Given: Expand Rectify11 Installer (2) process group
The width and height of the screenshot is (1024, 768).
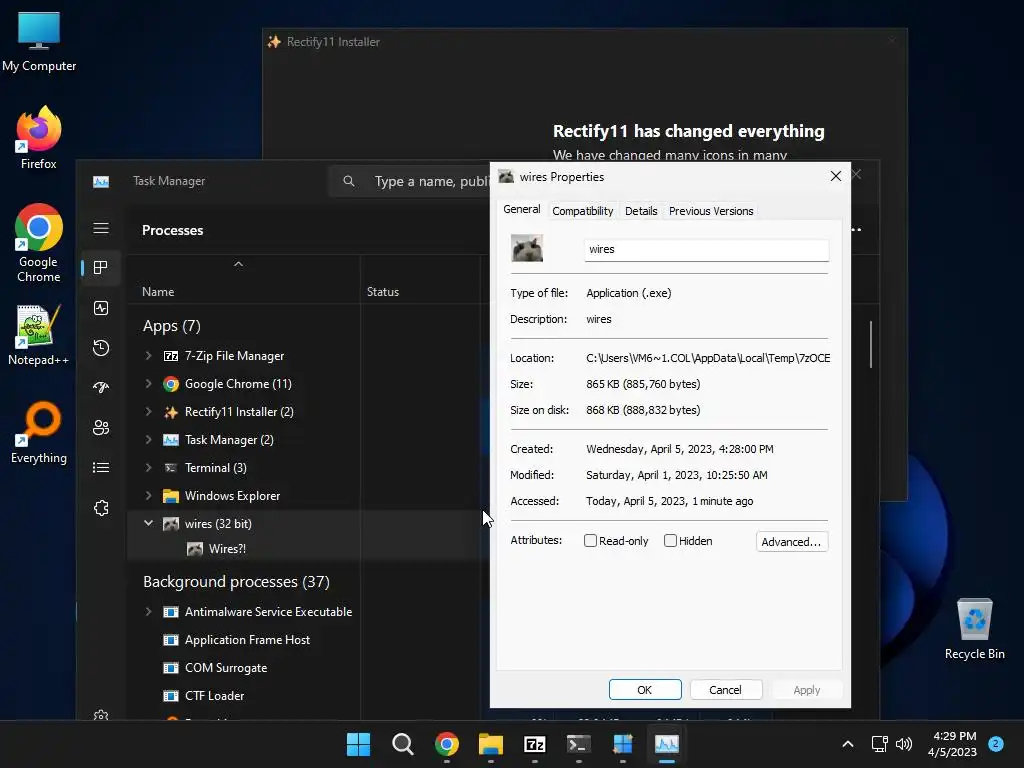Looking at the screenshot, I should [148, 411].
